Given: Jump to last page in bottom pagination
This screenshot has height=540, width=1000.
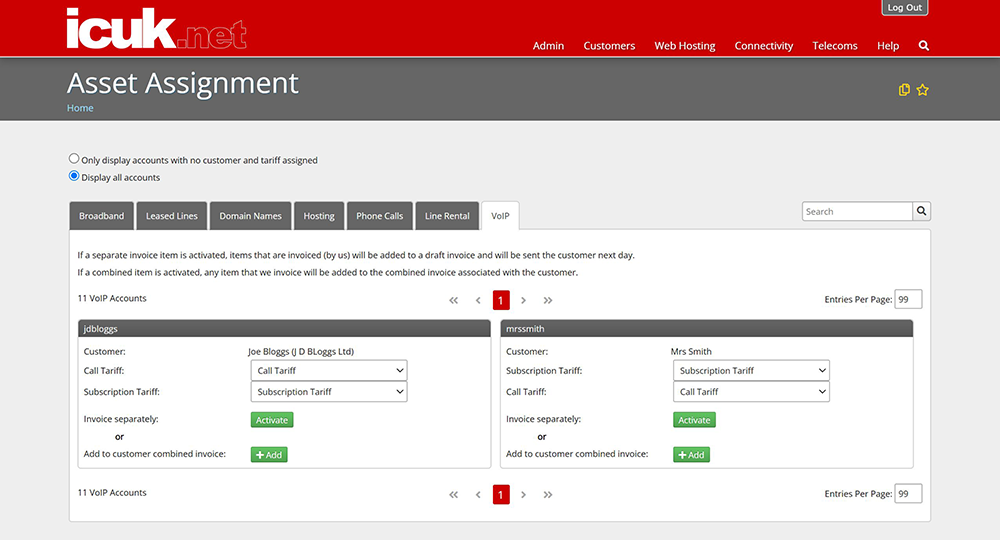Looking at the screenshot, I should pos(547,495).
